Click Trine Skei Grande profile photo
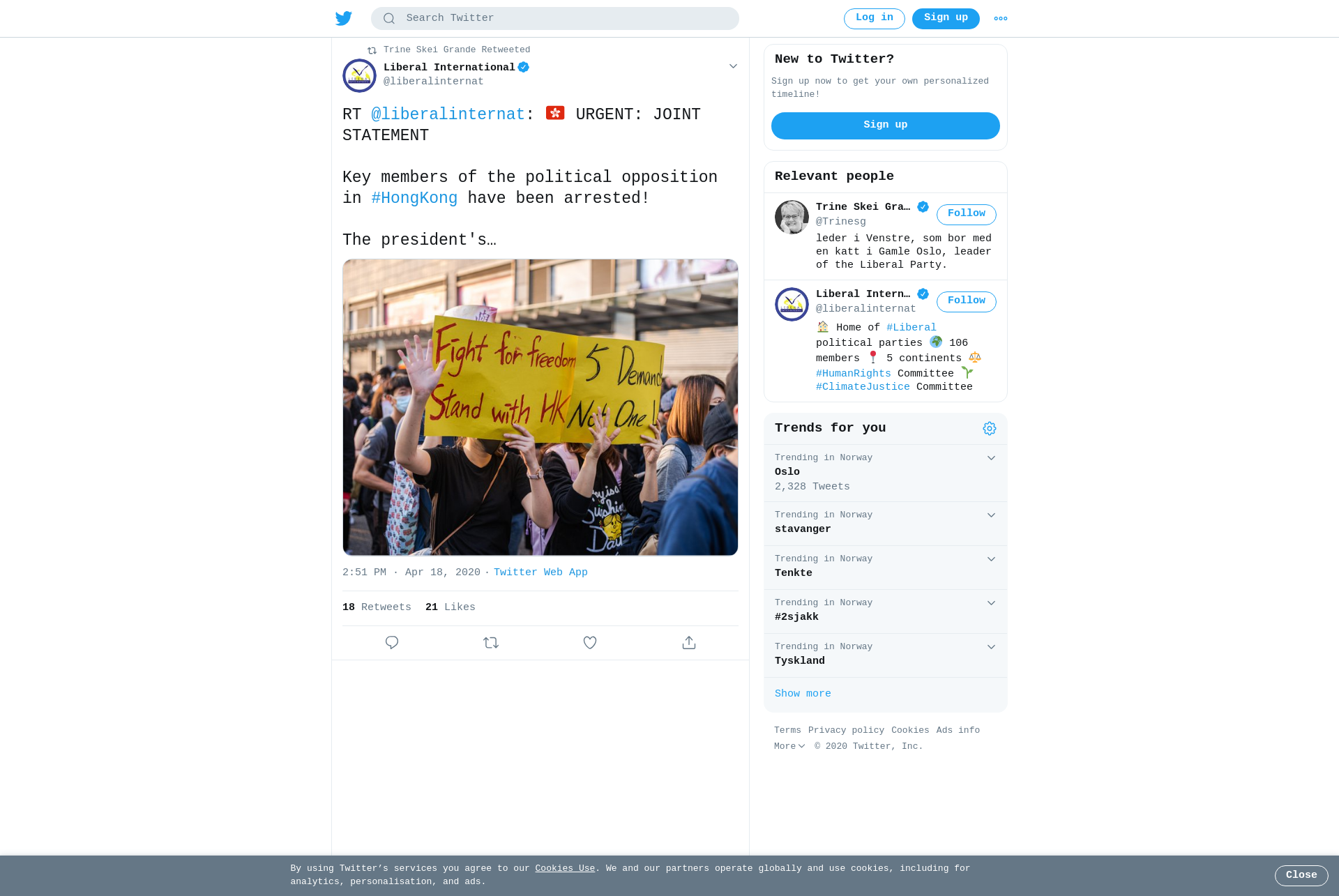The width and height of the screenshot is (1339, 896). 792,217
